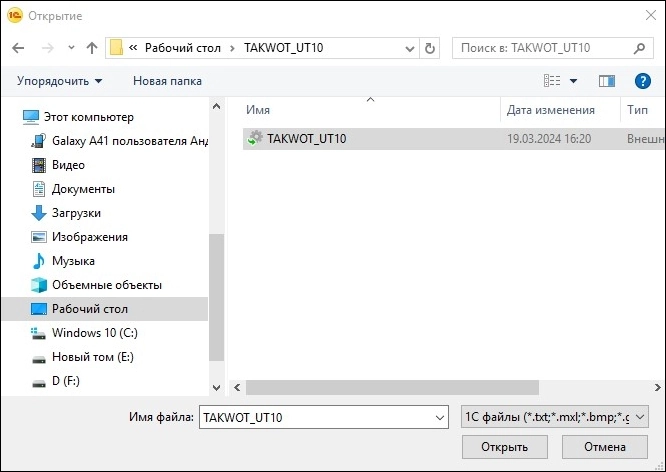The width and height of the screenshot is (666, 472).
Task: Cancel the dialog with 'Отмена'
Action: pyautogui.click(x=605, y=447)
